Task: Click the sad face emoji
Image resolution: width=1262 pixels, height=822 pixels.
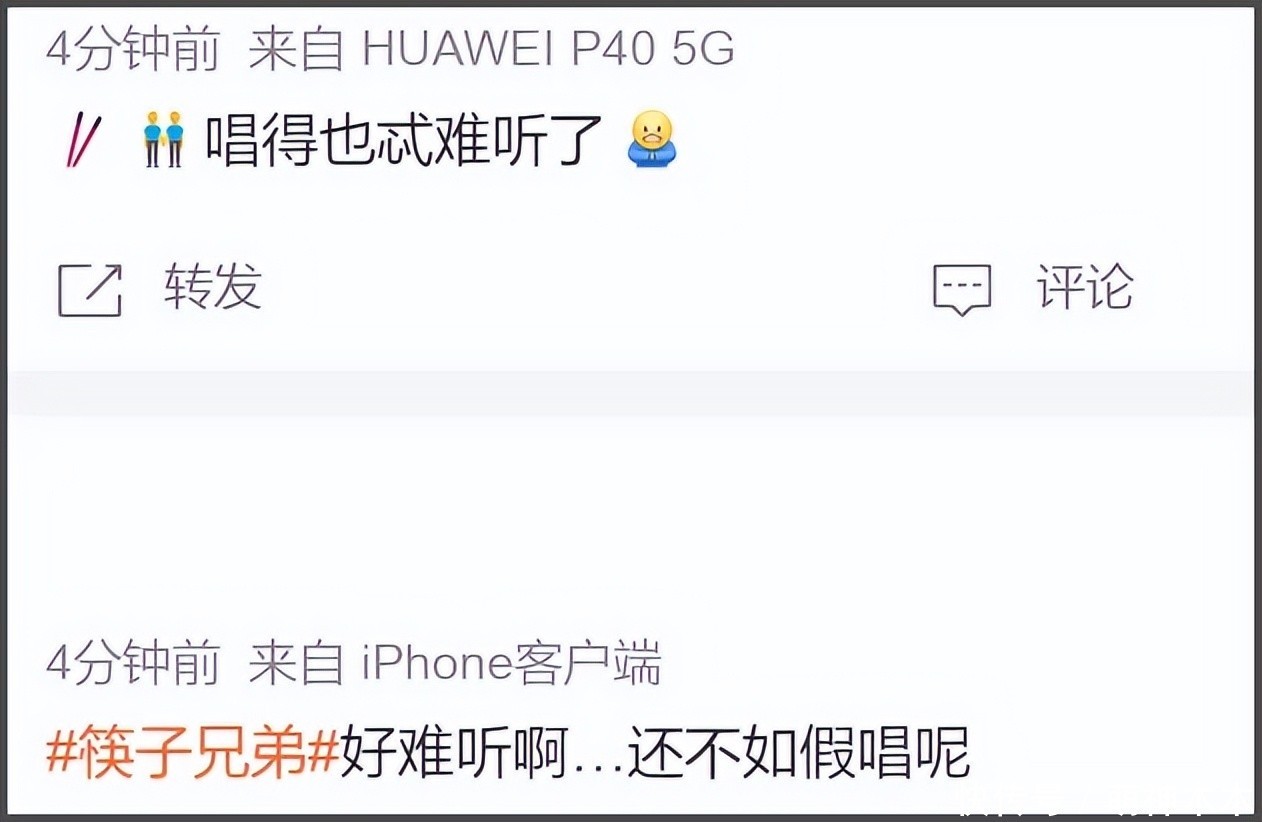Action: tap(652, 139)
